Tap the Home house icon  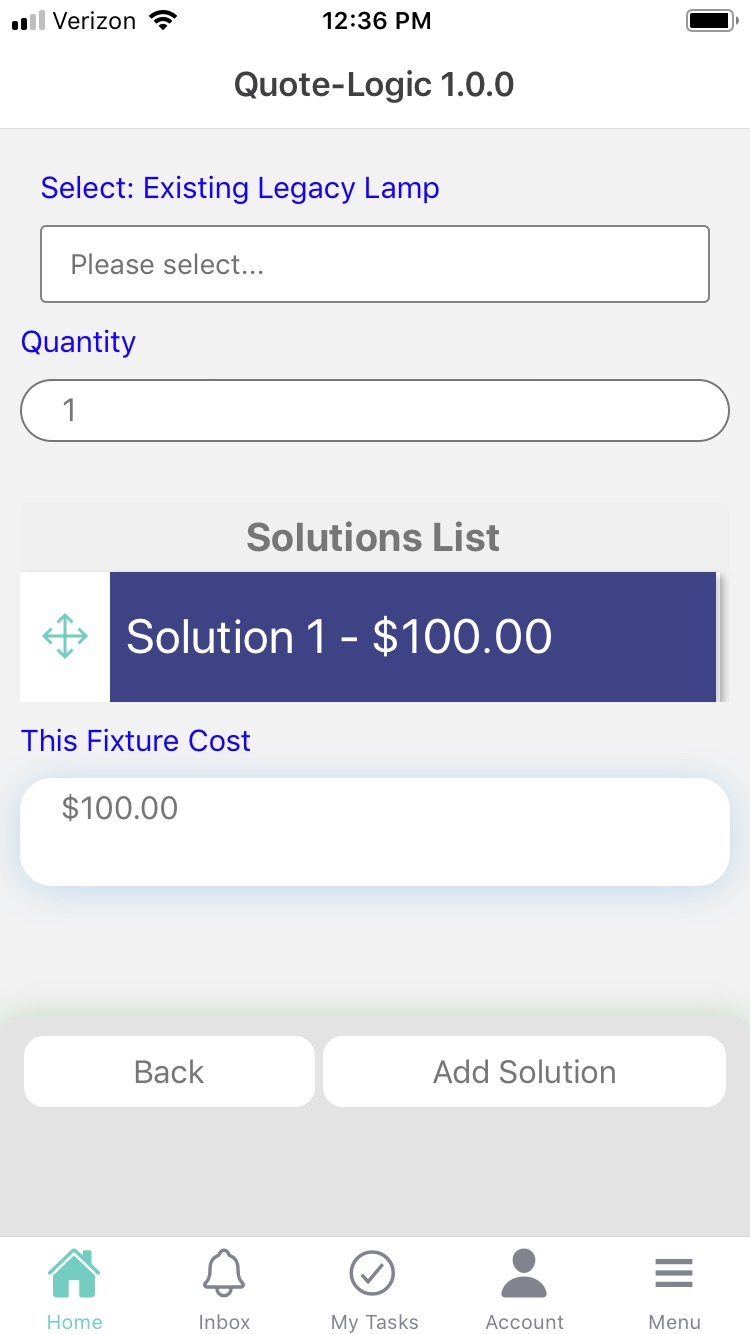pyautogui.click(x=74, y=1275)
